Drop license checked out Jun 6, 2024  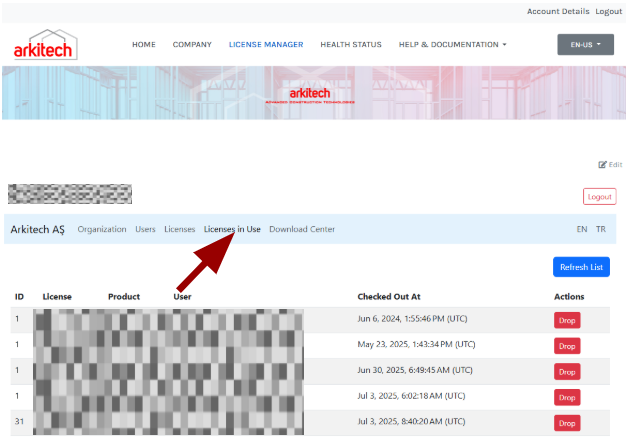567,320
